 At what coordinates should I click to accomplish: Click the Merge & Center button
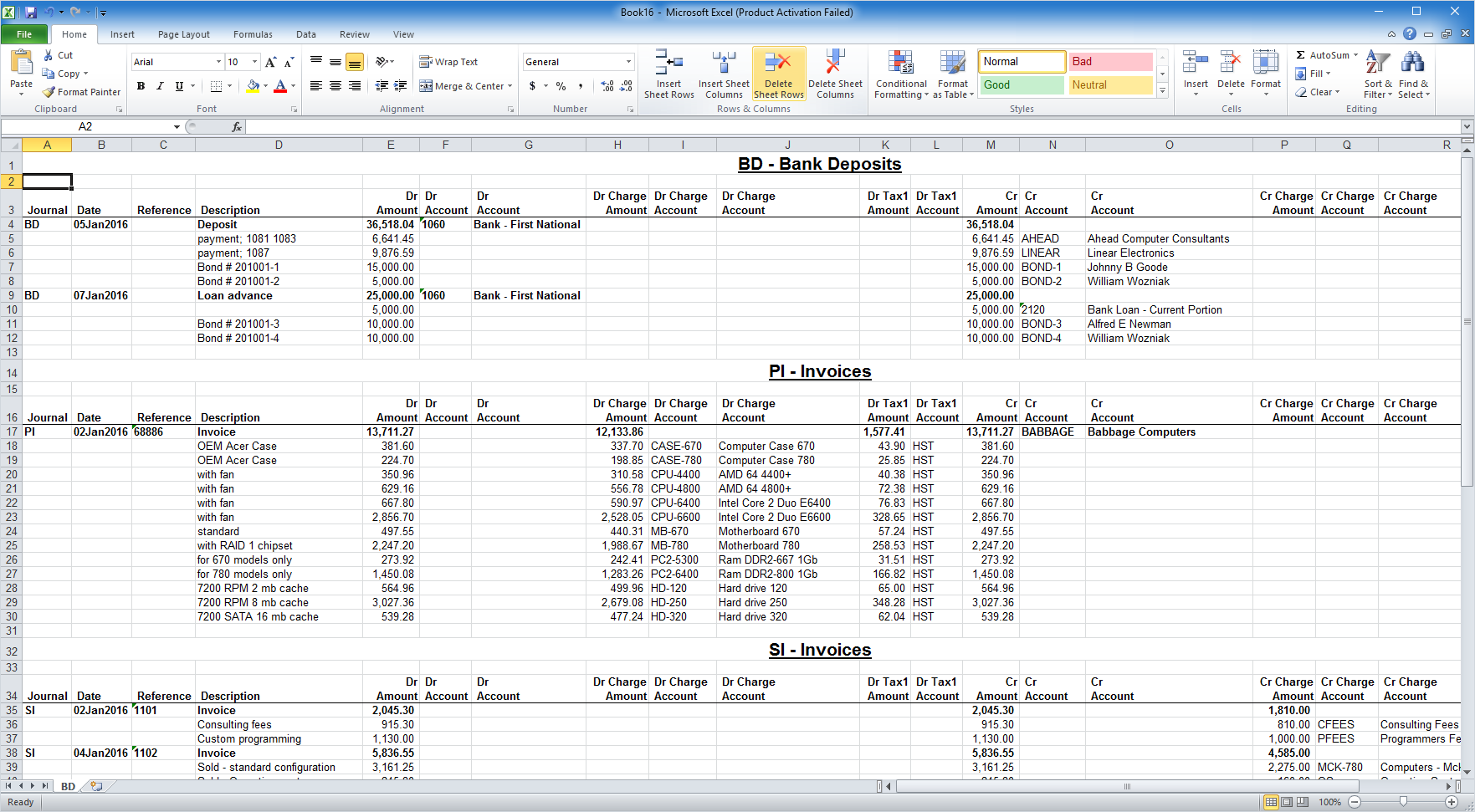tap(466, 86)
